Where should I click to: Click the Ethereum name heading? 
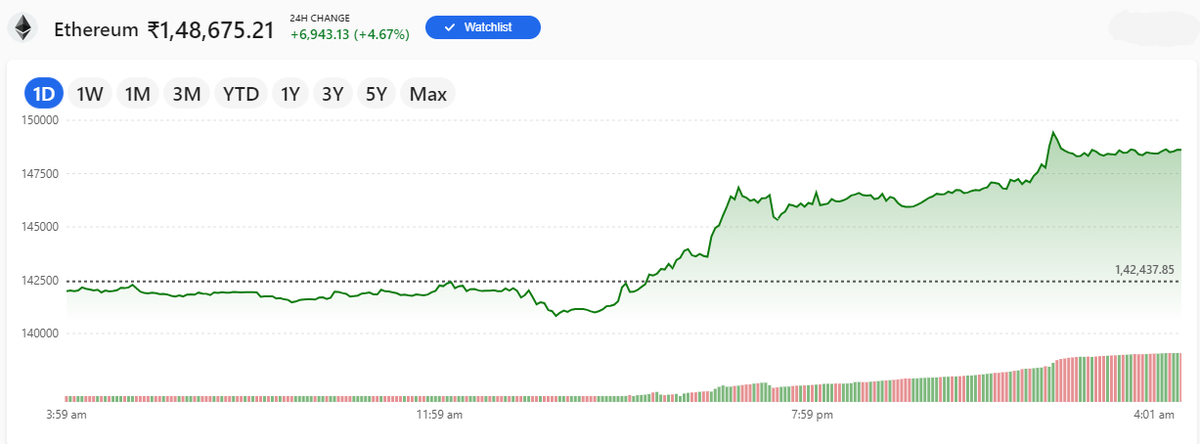tap(96, 29)
